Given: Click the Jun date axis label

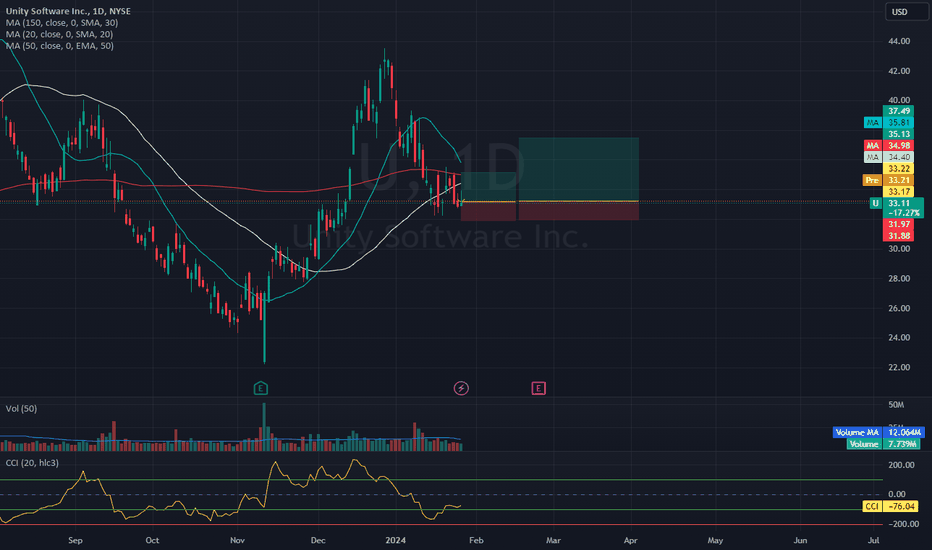Looking at the screenshot, I should 801,540.
